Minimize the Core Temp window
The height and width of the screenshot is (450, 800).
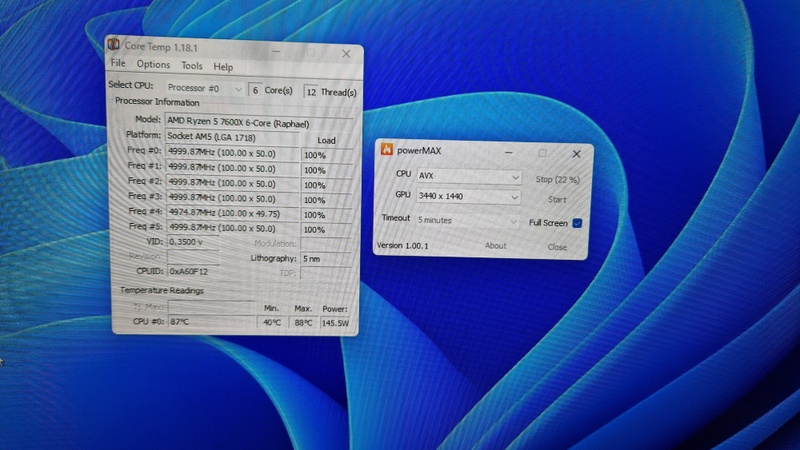coord(276,51)
